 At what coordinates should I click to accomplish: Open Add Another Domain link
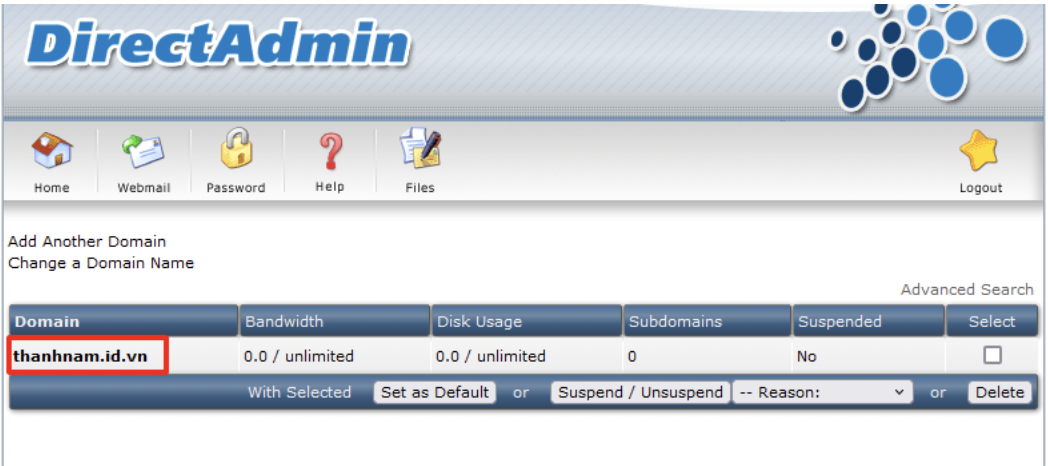coord(87,241)
